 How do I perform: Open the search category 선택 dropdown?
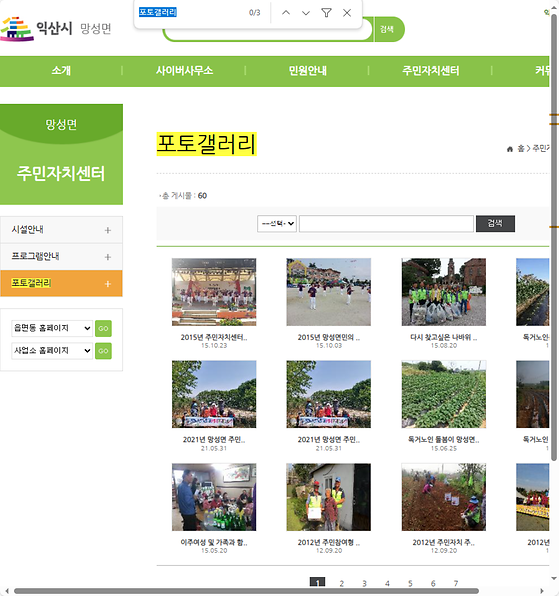tap(277, 224)
